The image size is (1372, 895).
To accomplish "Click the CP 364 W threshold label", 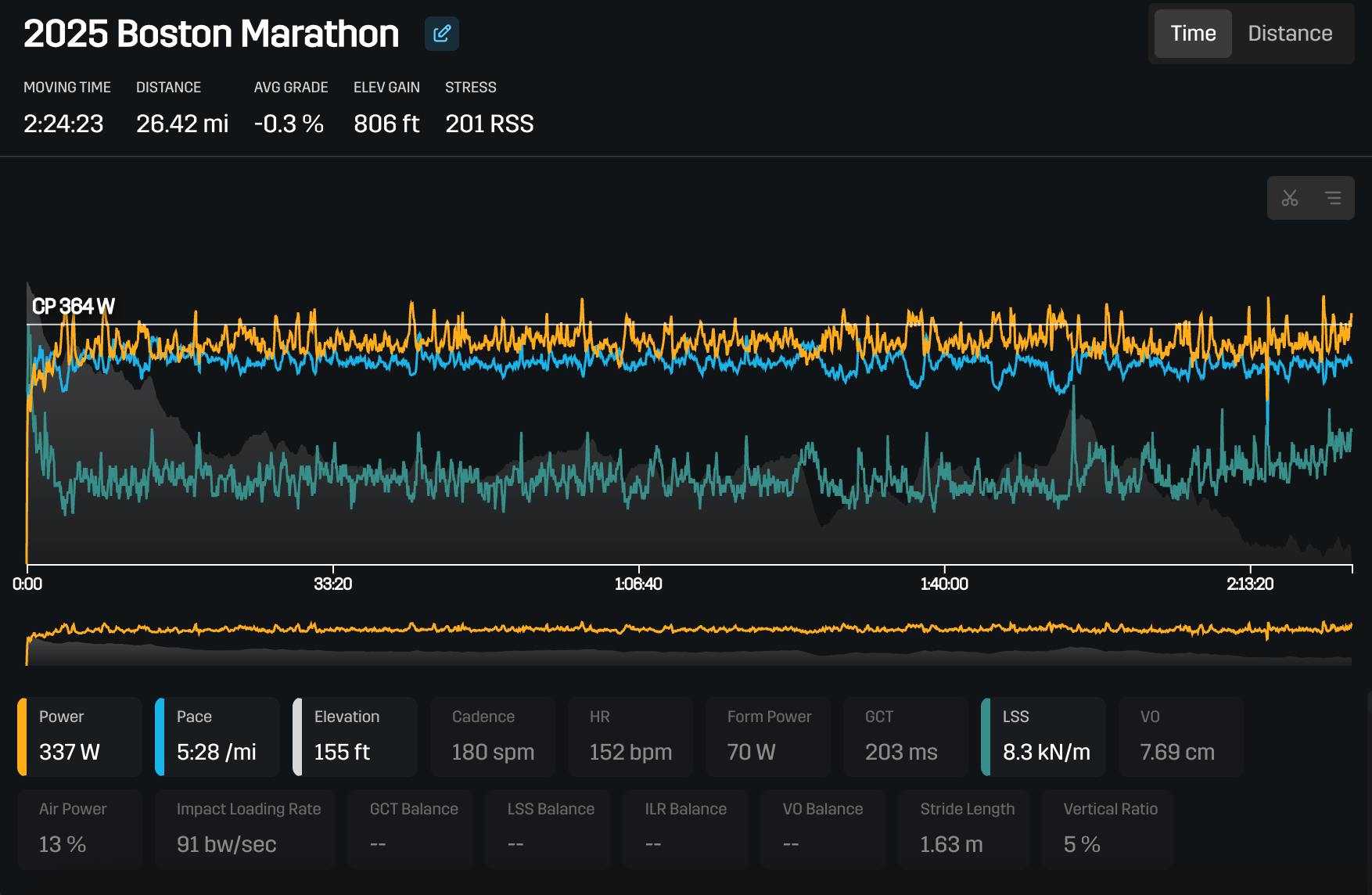I will [73, 306].
